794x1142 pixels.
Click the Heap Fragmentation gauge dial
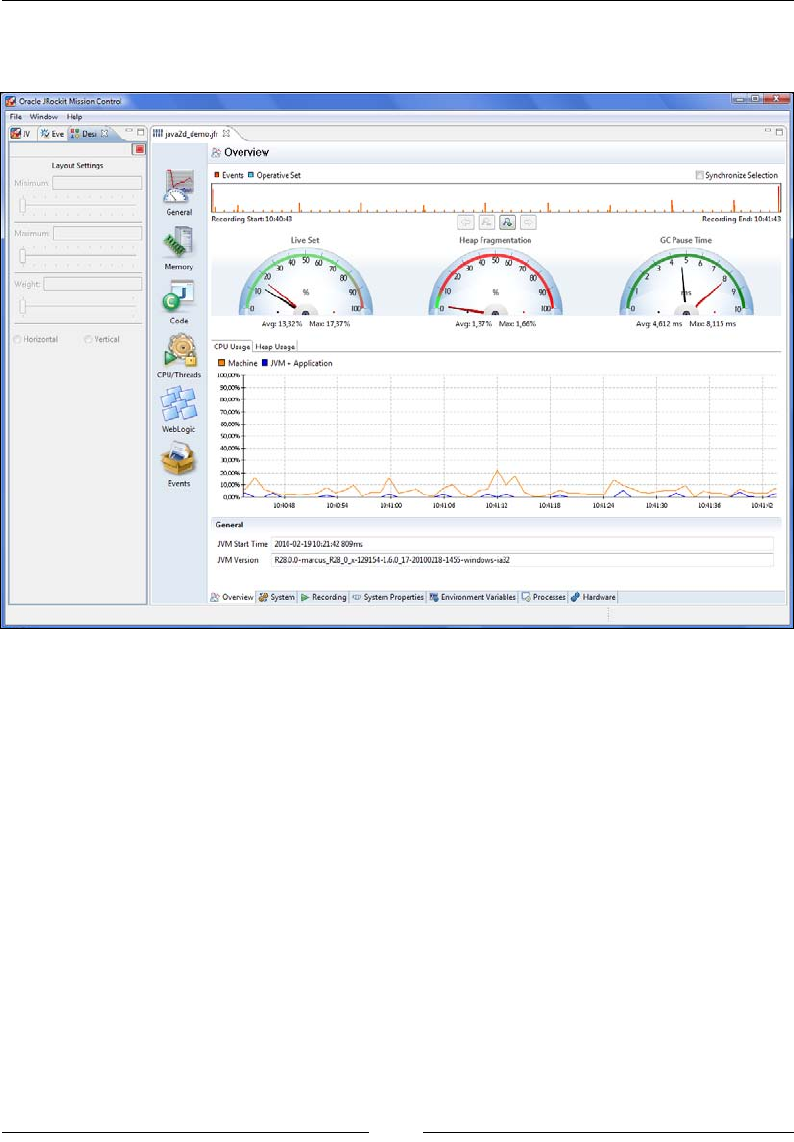pyautogui.click(x=495, y=283)
